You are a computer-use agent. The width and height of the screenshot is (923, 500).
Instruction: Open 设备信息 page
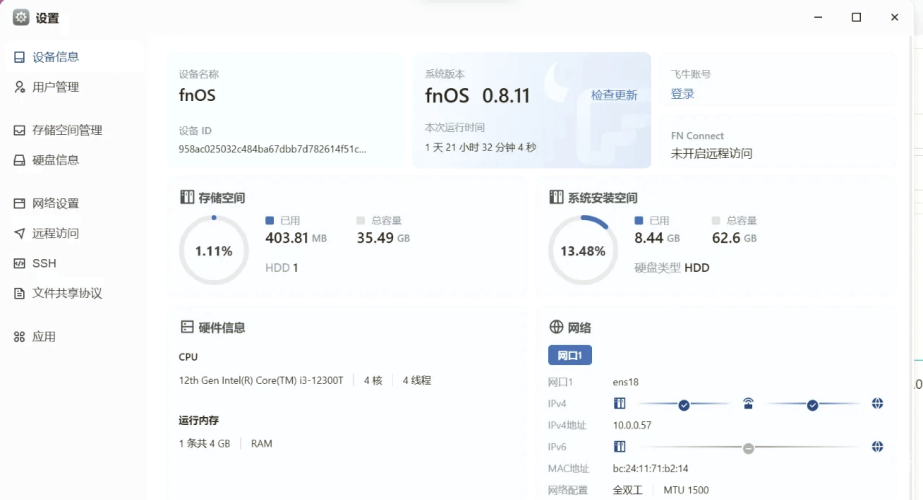click(x=74, y=57)
